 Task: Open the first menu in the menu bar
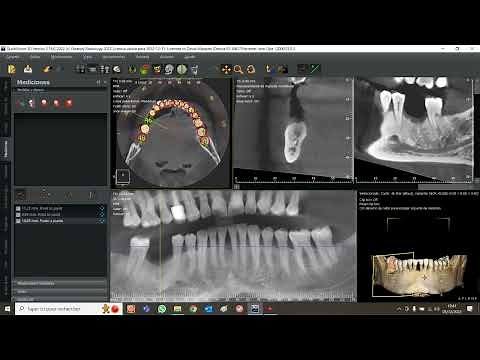click(x=13, y=57)
